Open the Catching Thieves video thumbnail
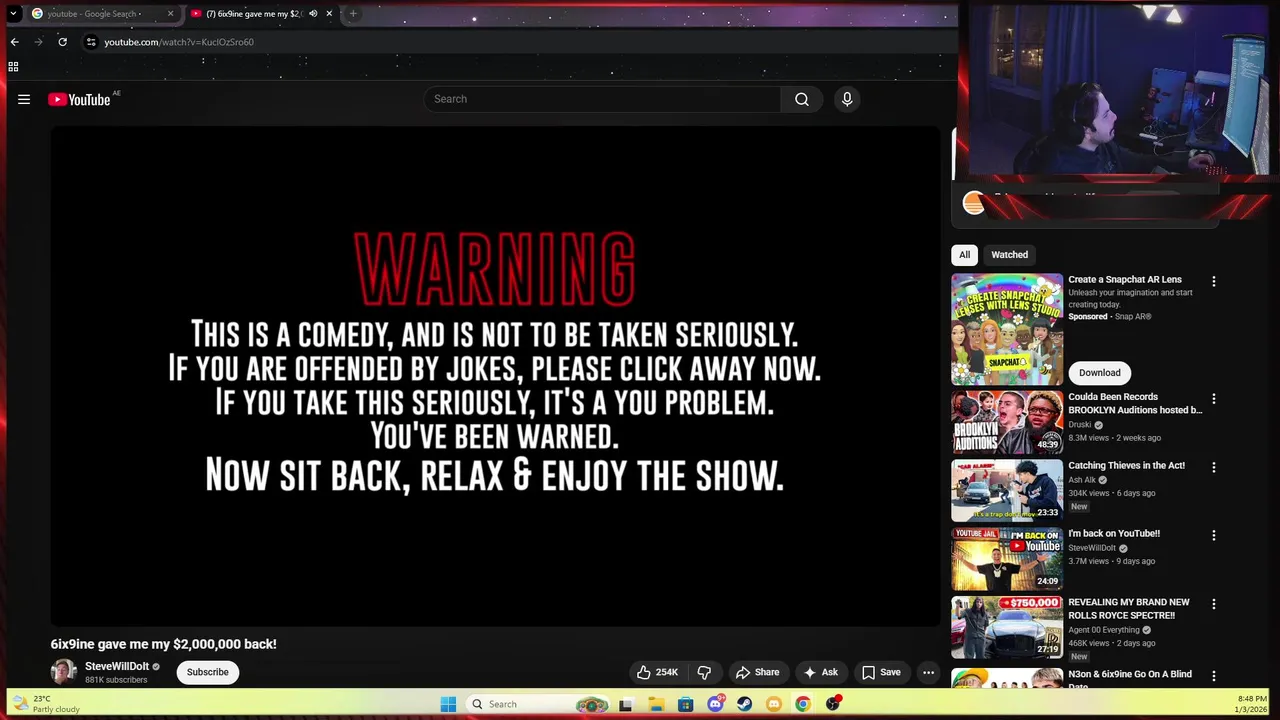This screenshot has width=1280, height=720. pos(1007,490)
